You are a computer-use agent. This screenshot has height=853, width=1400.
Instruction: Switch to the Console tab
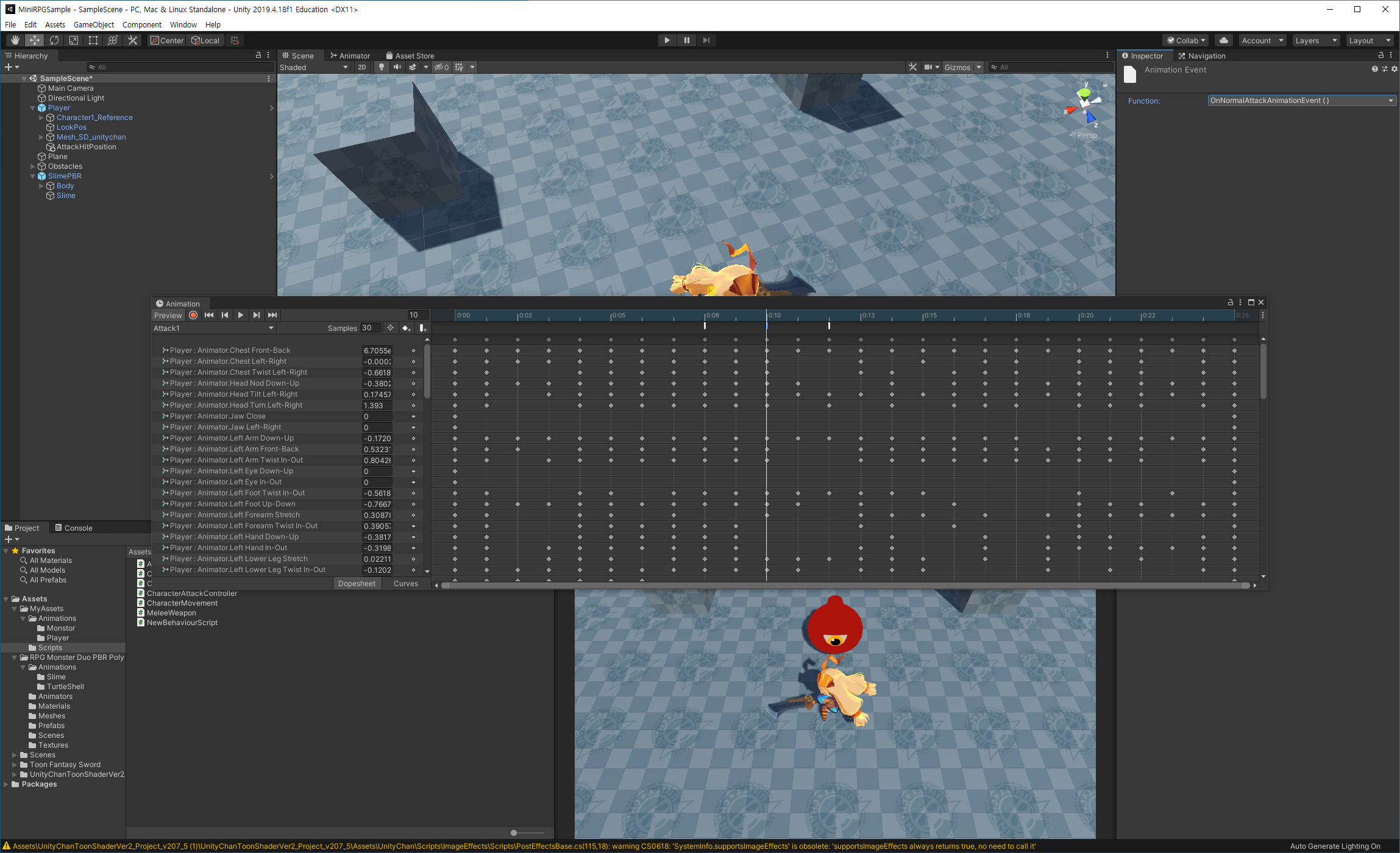(73, 528)
